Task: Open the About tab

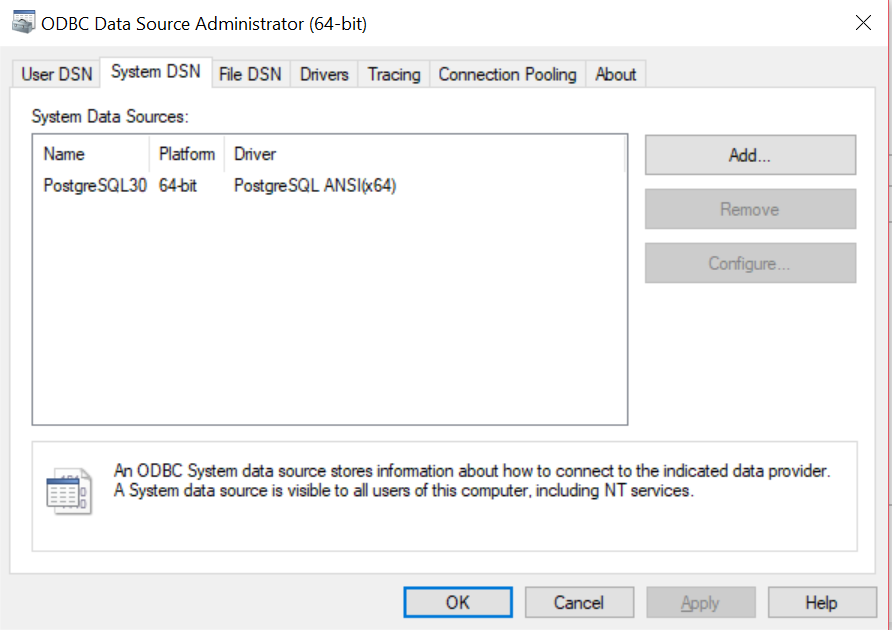Action: [x=616, y=75]
